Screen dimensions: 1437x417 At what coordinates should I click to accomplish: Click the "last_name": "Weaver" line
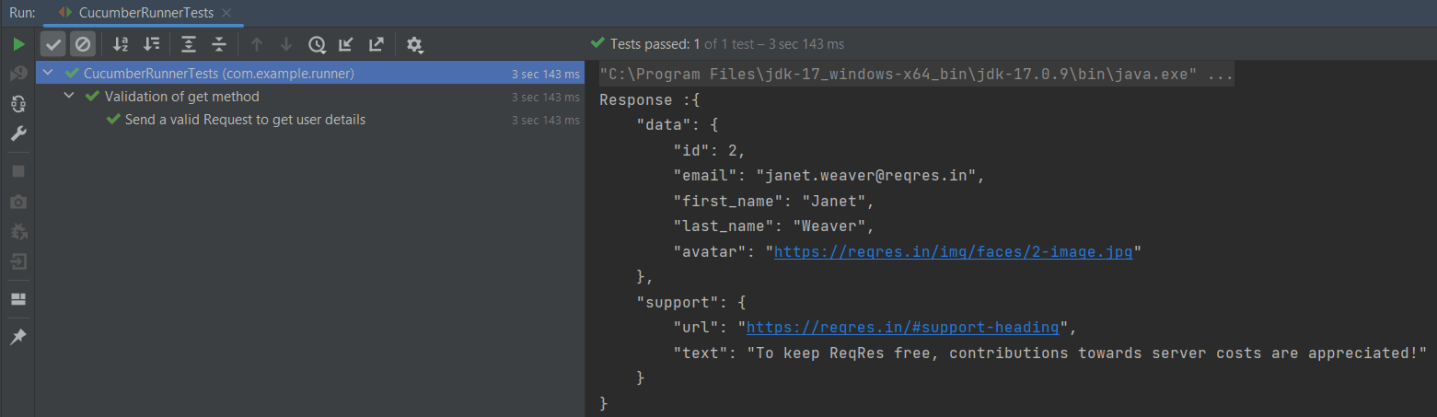[775, 226]
